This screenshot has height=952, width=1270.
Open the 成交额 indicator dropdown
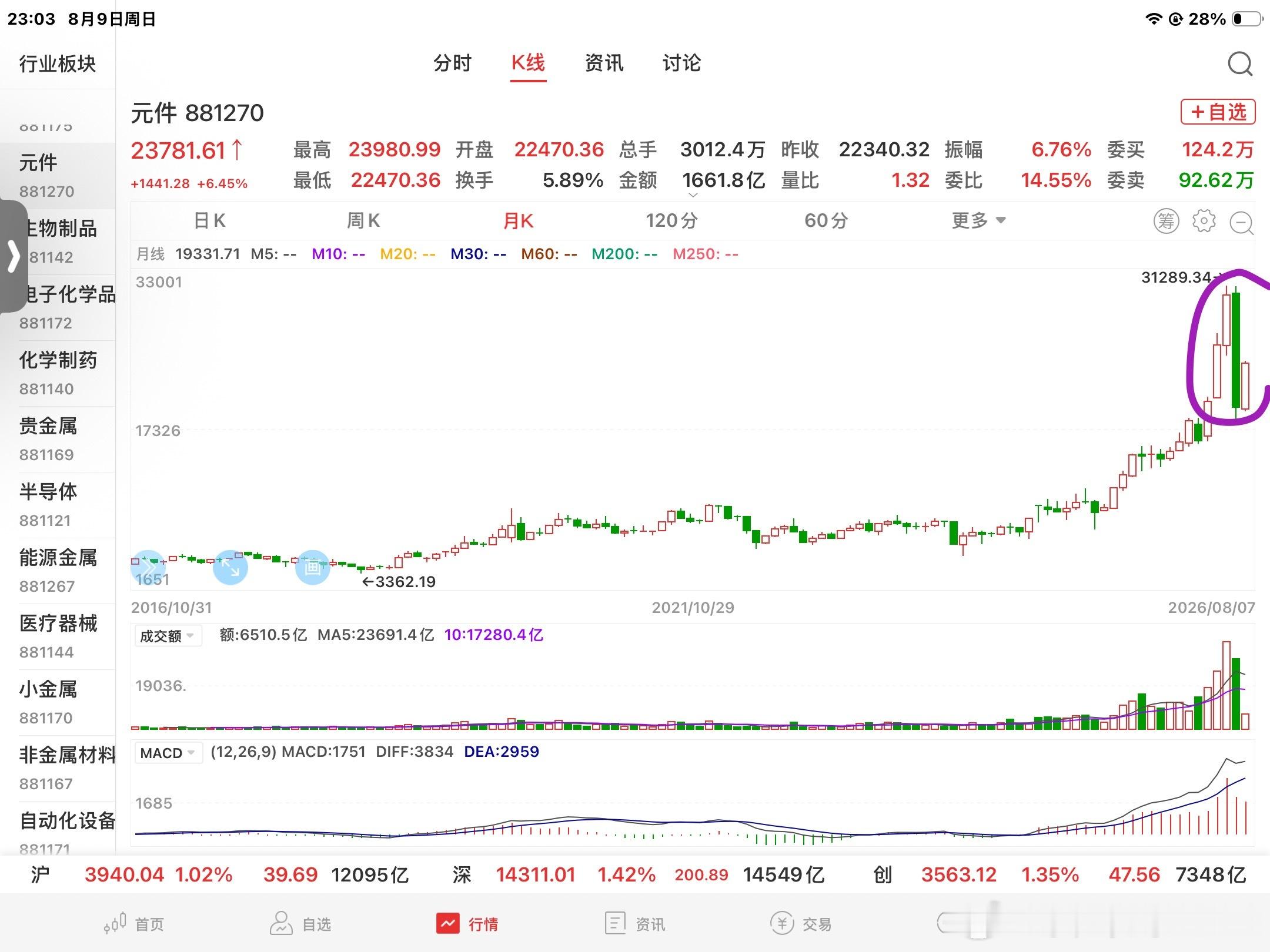168,636
